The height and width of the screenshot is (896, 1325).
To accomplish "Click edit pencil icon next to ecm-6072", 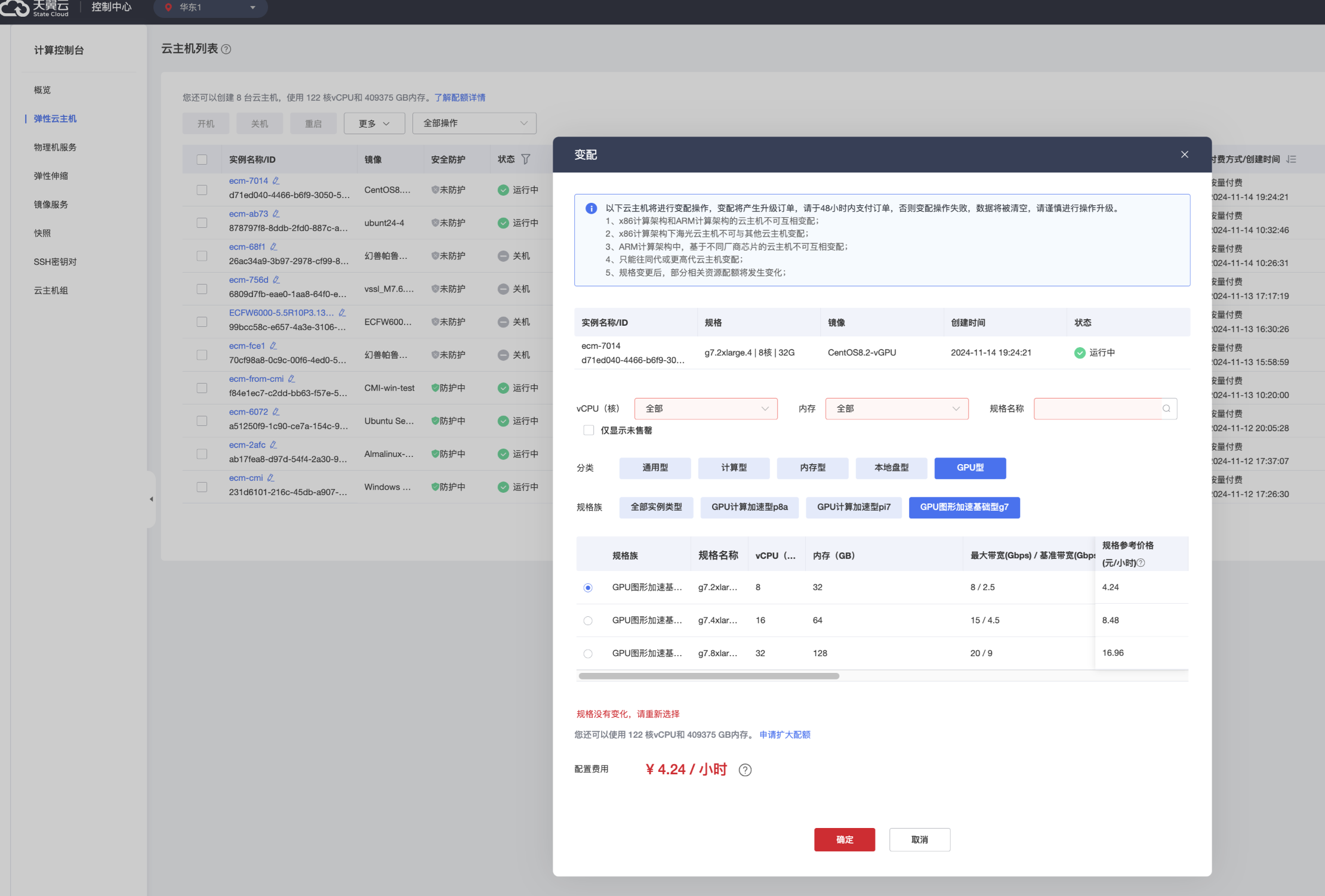I will 276,412.
